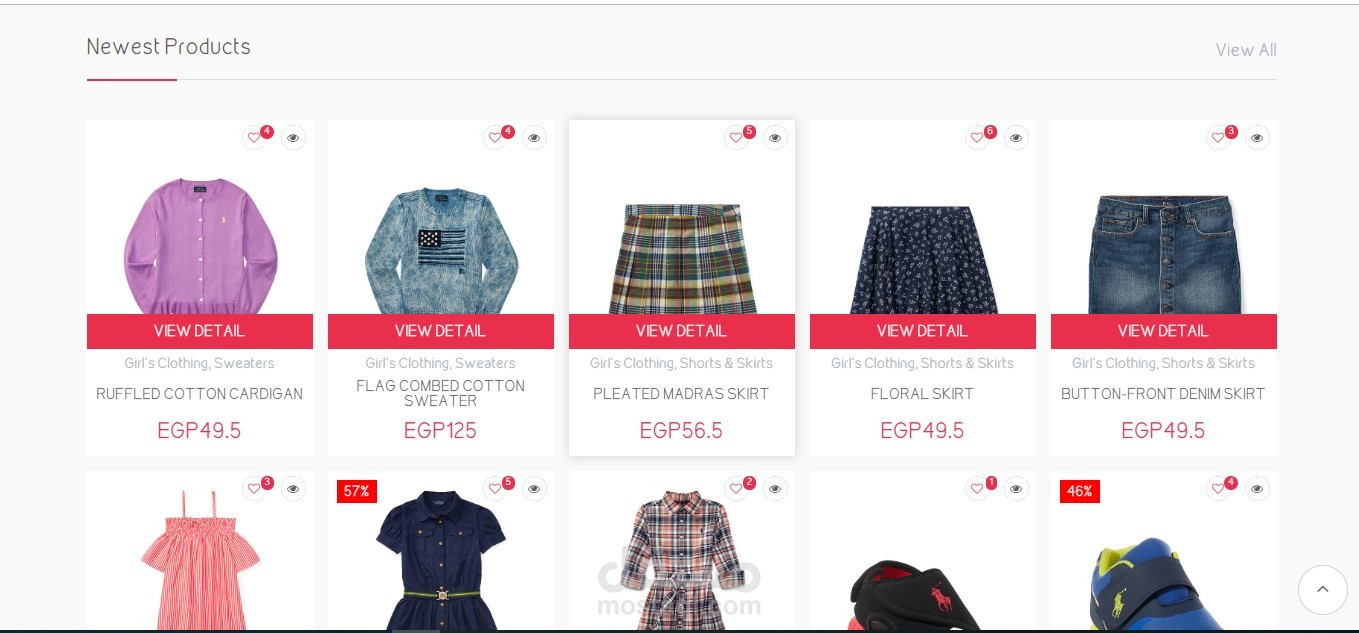
Task: Click heart icon on Button-Front Denim Skirt
Action: tap(1218, 138)
